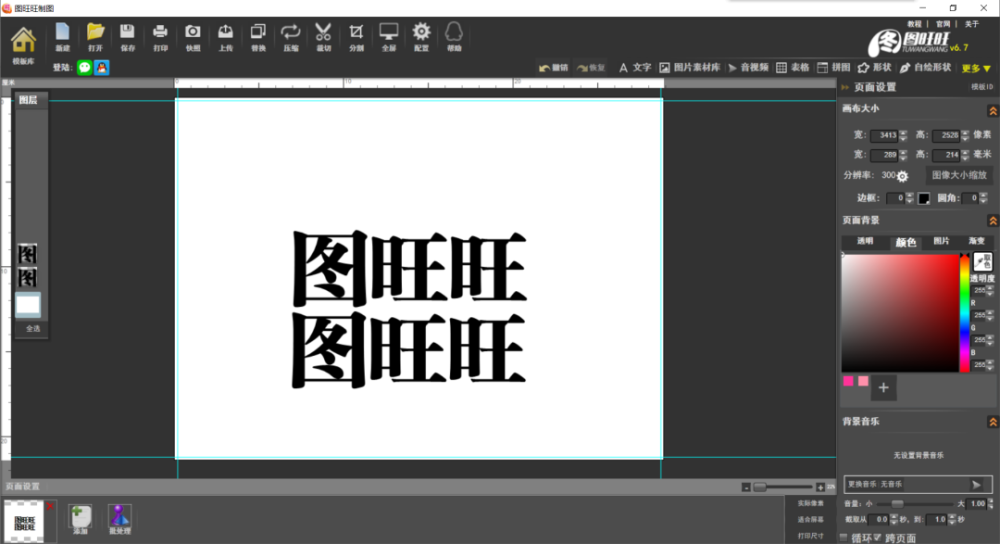Switch background to 渐变 tab

click(976, 242)
